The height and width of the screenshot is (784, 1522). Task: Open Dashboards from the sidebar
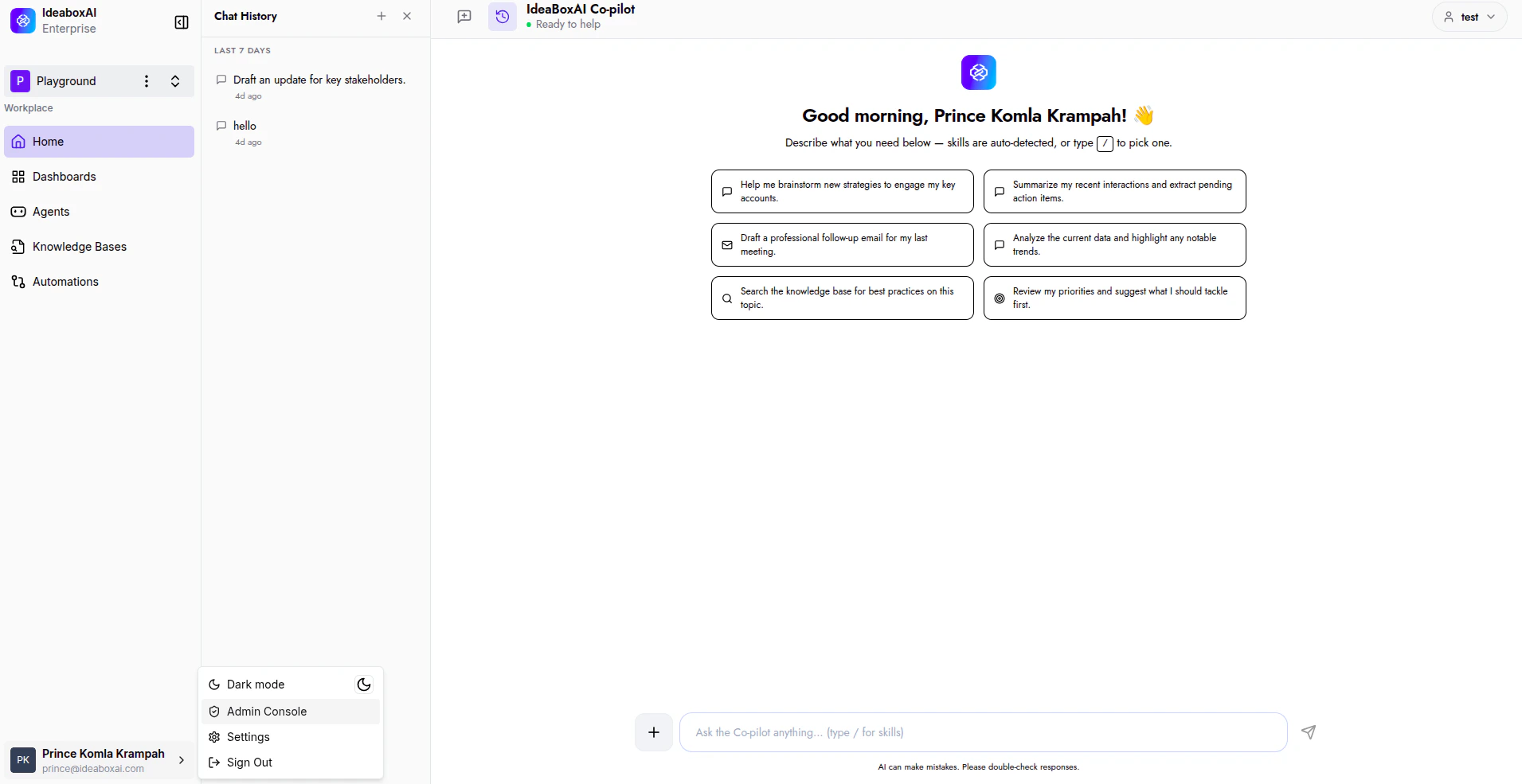pyautogui.click(x=99, y=177)
